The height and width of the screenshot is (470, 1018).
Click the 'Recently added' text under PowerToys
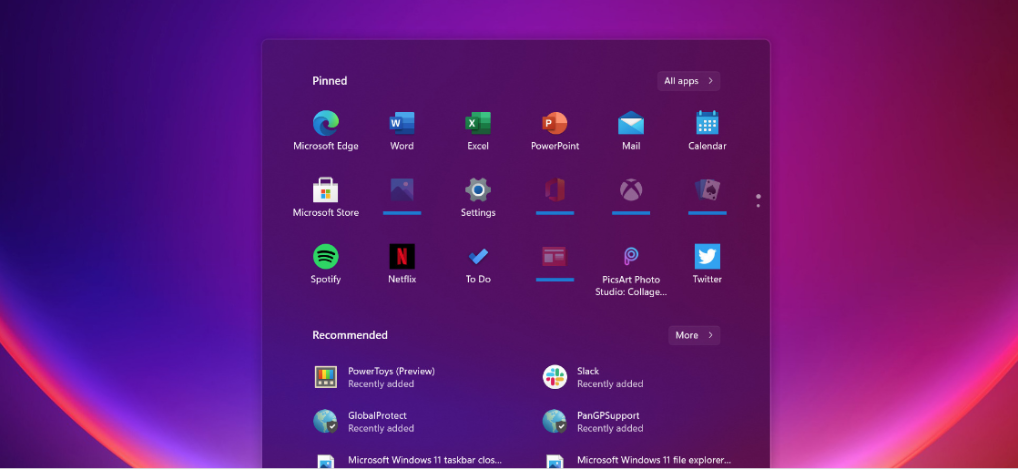point(381,384)
